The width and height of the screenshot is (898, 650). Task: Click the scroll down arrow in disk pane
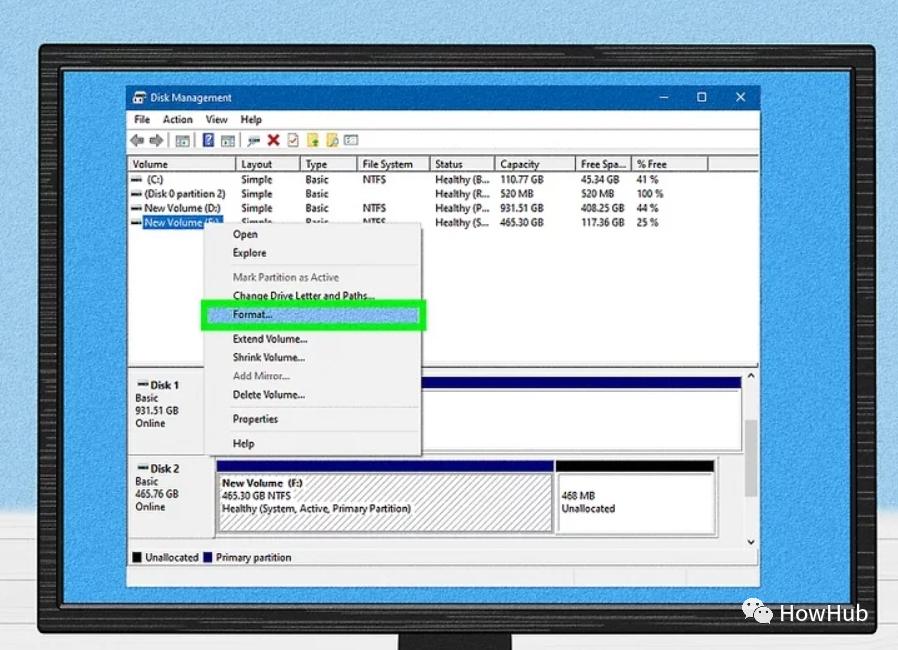click(752, 542)
